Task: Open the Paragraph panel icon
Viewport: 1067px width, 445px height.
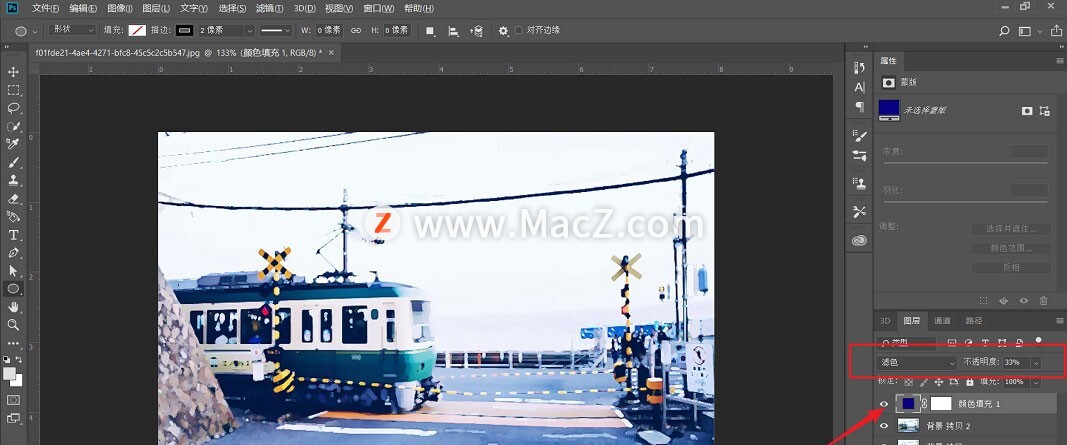Action: [x=859, y=107]
